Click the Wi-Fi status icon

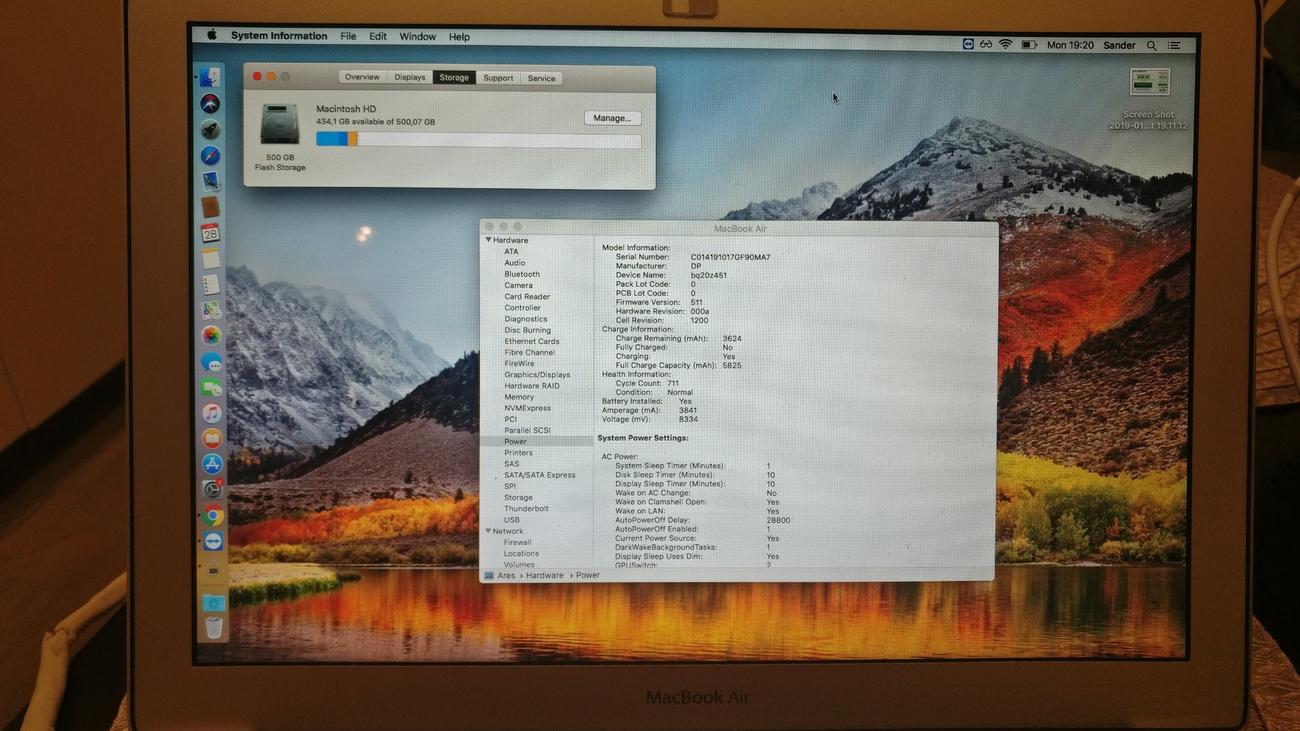tap(1006, 45)
